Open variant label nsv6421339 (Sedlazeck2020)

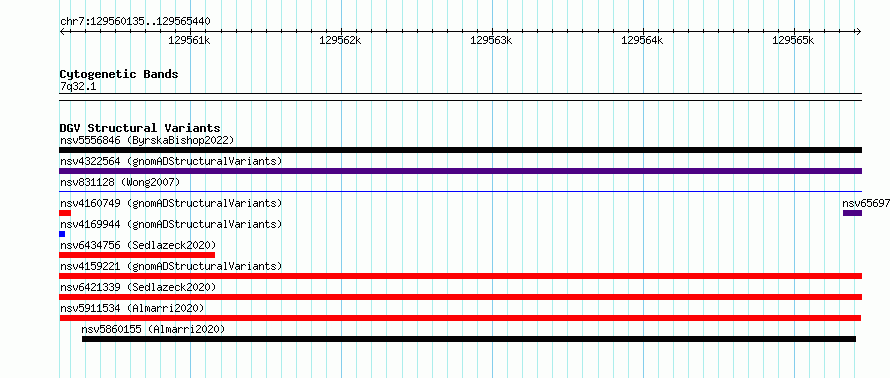pyautogui.click(x=138, y=287)
